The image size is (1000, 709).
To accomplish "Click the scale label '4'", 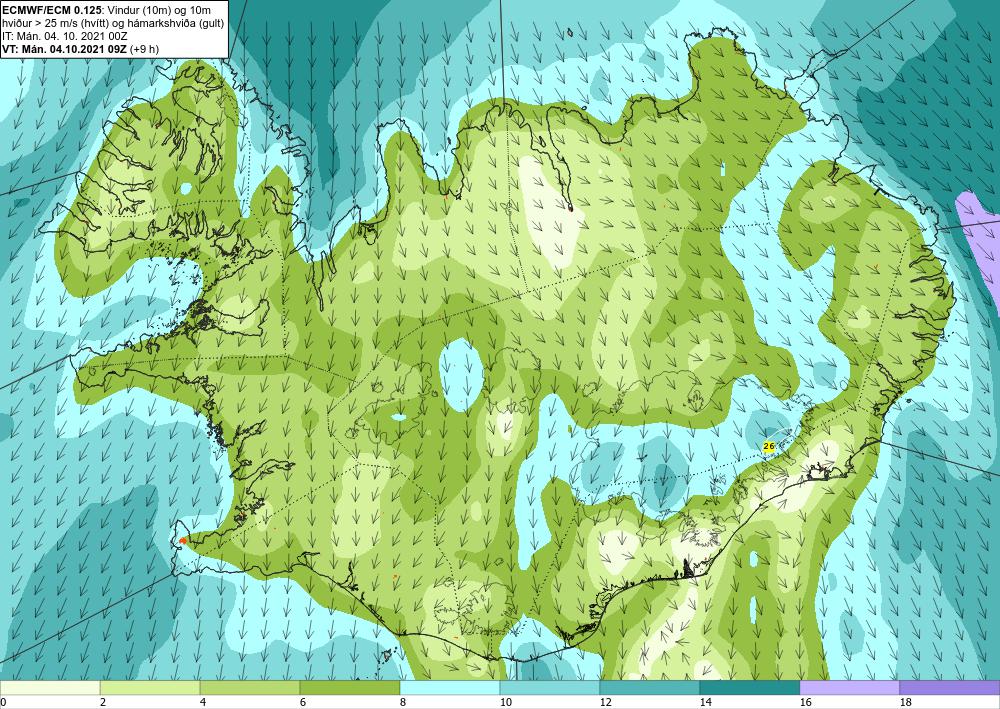I will [203, 703].
